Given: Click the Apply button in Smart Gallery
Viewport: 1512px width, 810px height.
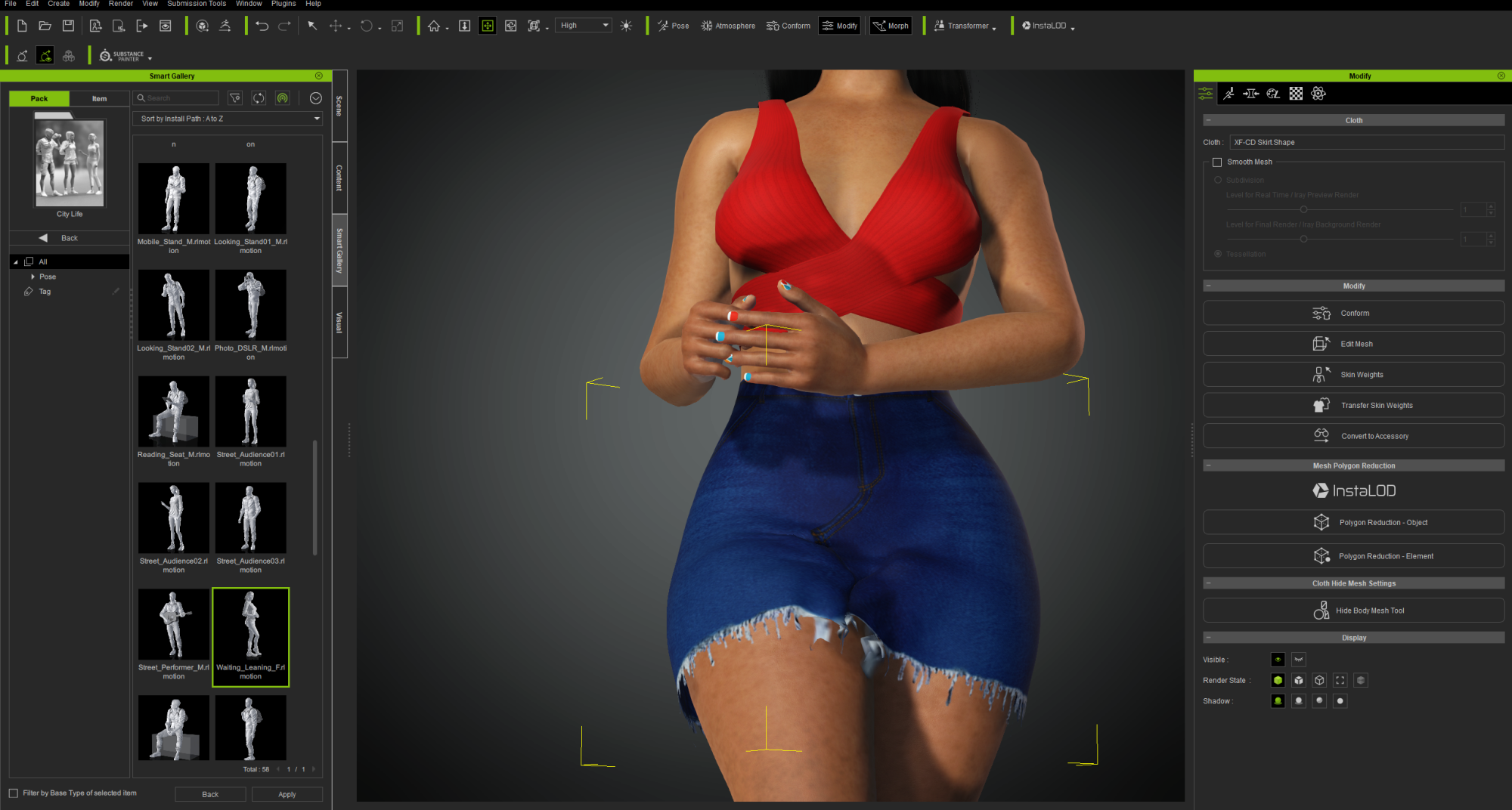Looking at the screenshot, I should click(x=287, y=795).
